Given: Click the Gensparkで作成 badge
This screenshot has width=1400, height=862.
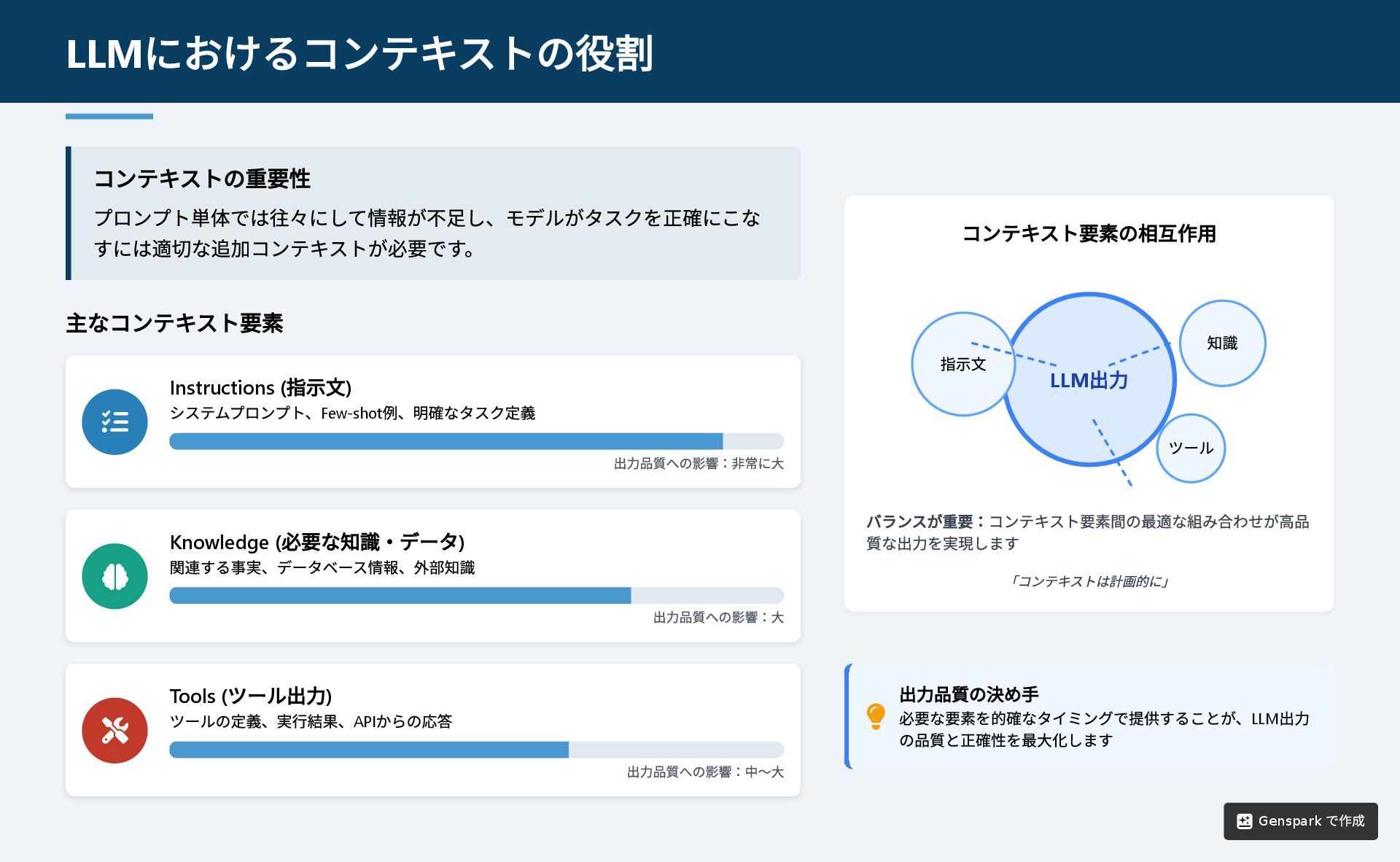Looking at the screenshot, I should coord(1301,821).
